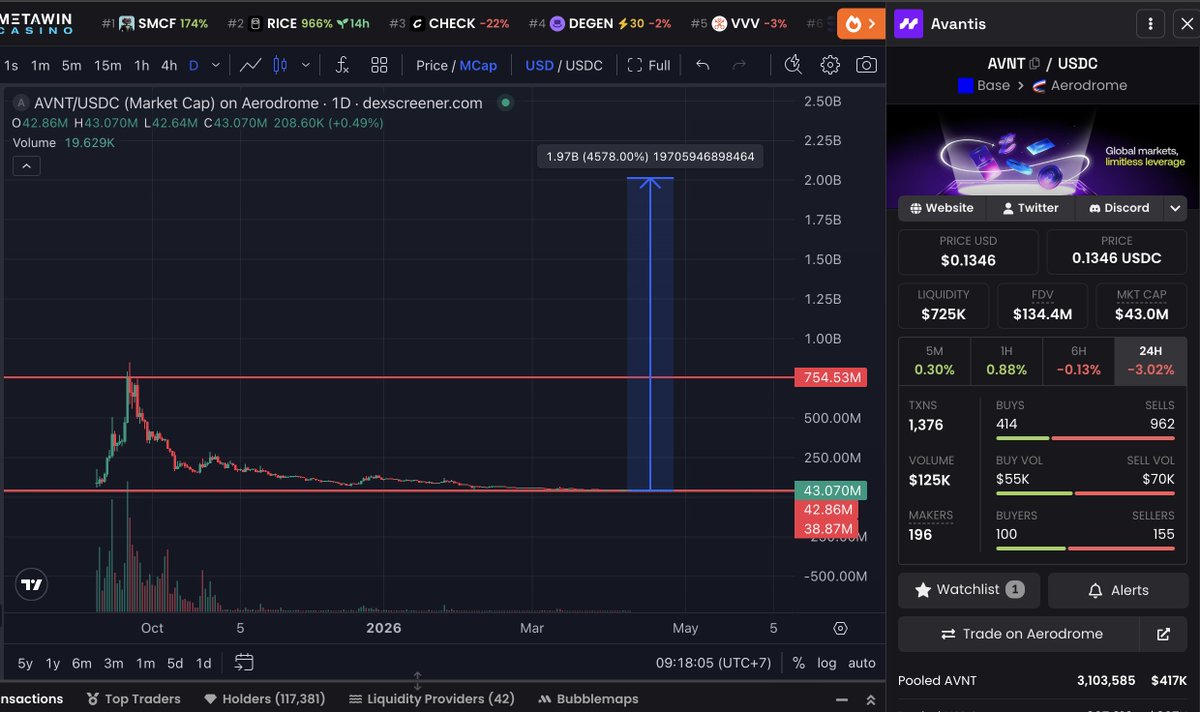Image resolution: width=1200 pixels, height=712 pixels.
Task: Select the 1H stats tab
Action: [1006, 361]
